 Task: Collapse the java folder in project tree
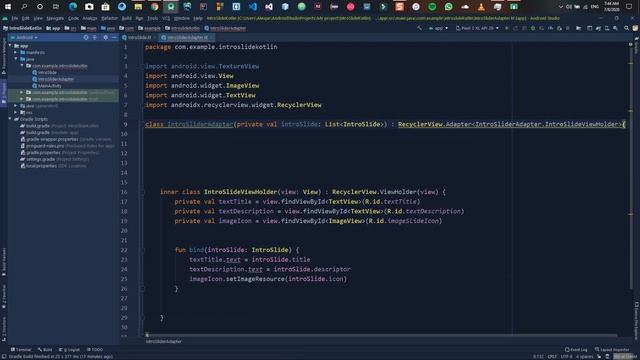(x=16, y=59)
